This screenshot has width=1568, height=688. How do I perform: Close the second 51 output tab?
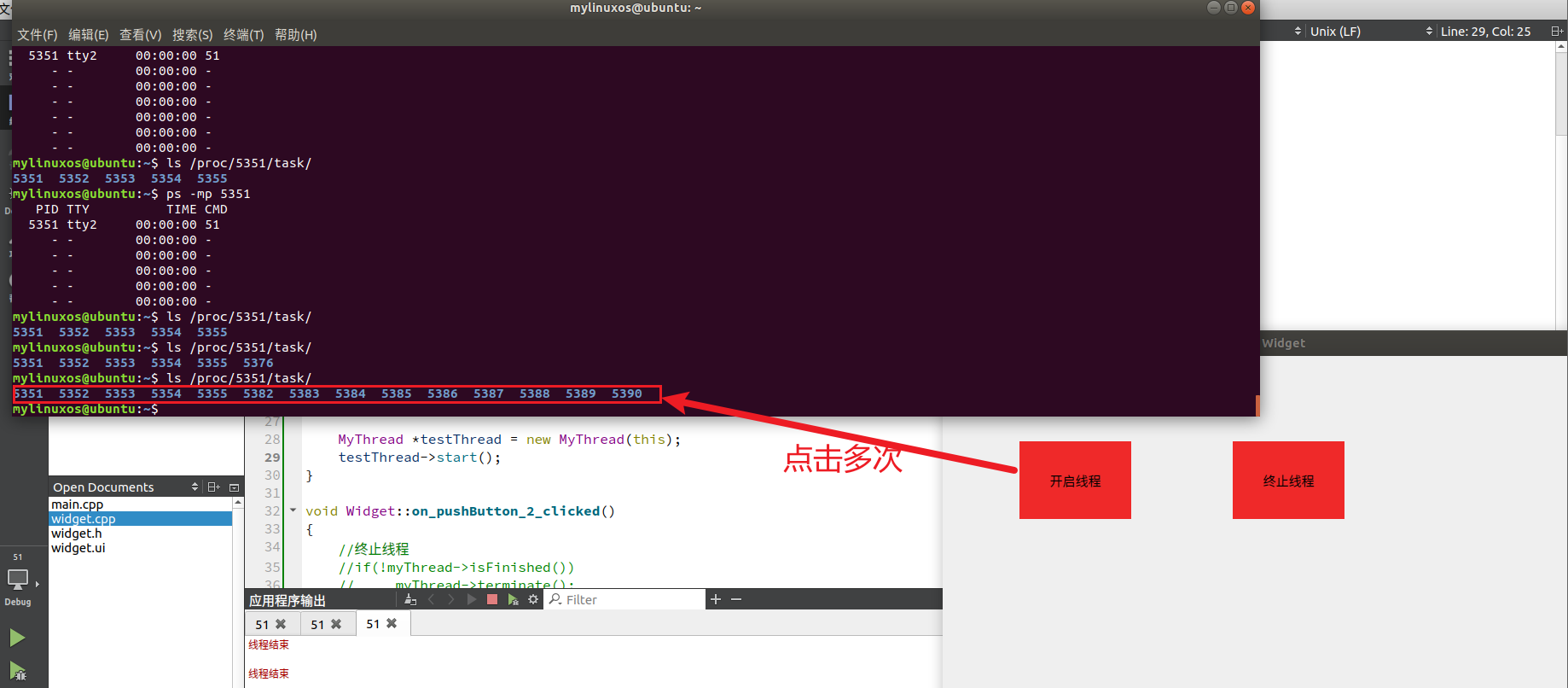tap(336, 624)
